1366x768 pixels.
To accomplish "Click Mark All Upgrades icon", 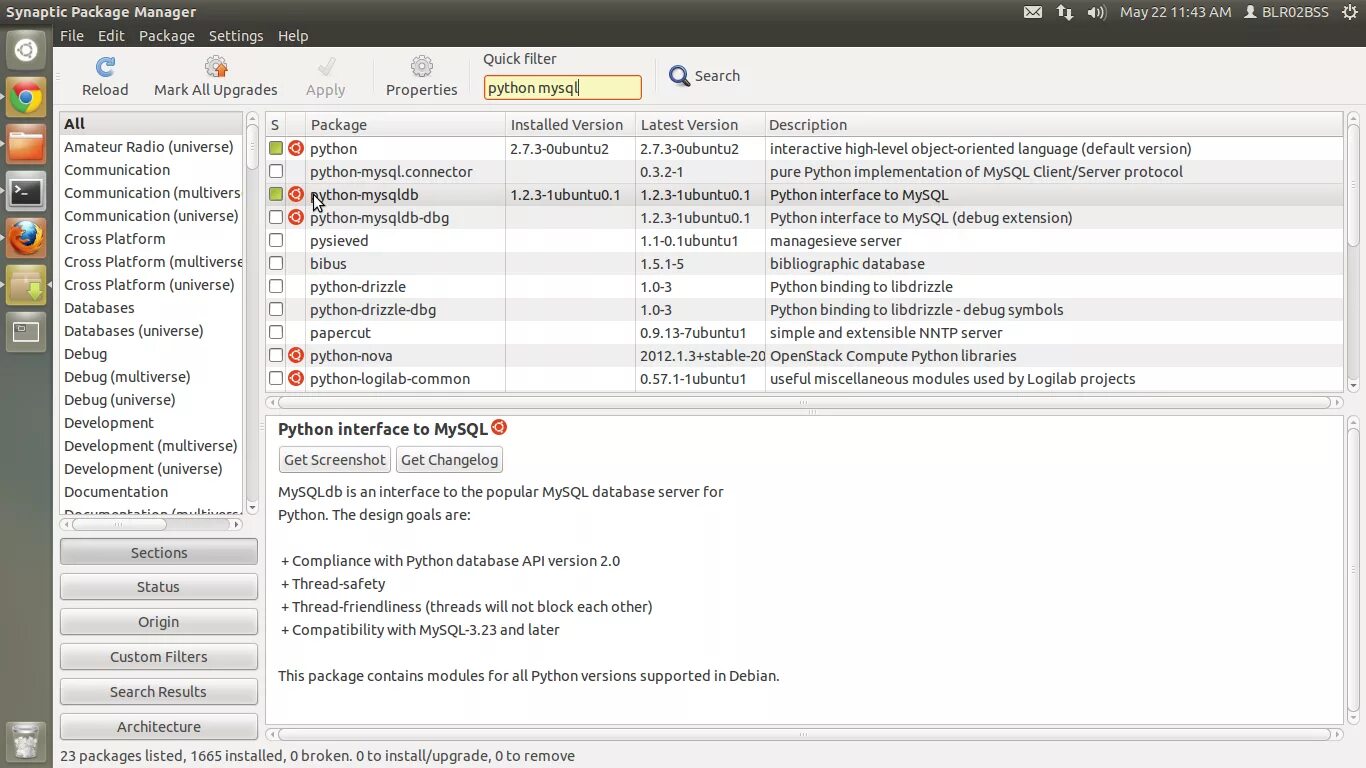I will point(216,67).
